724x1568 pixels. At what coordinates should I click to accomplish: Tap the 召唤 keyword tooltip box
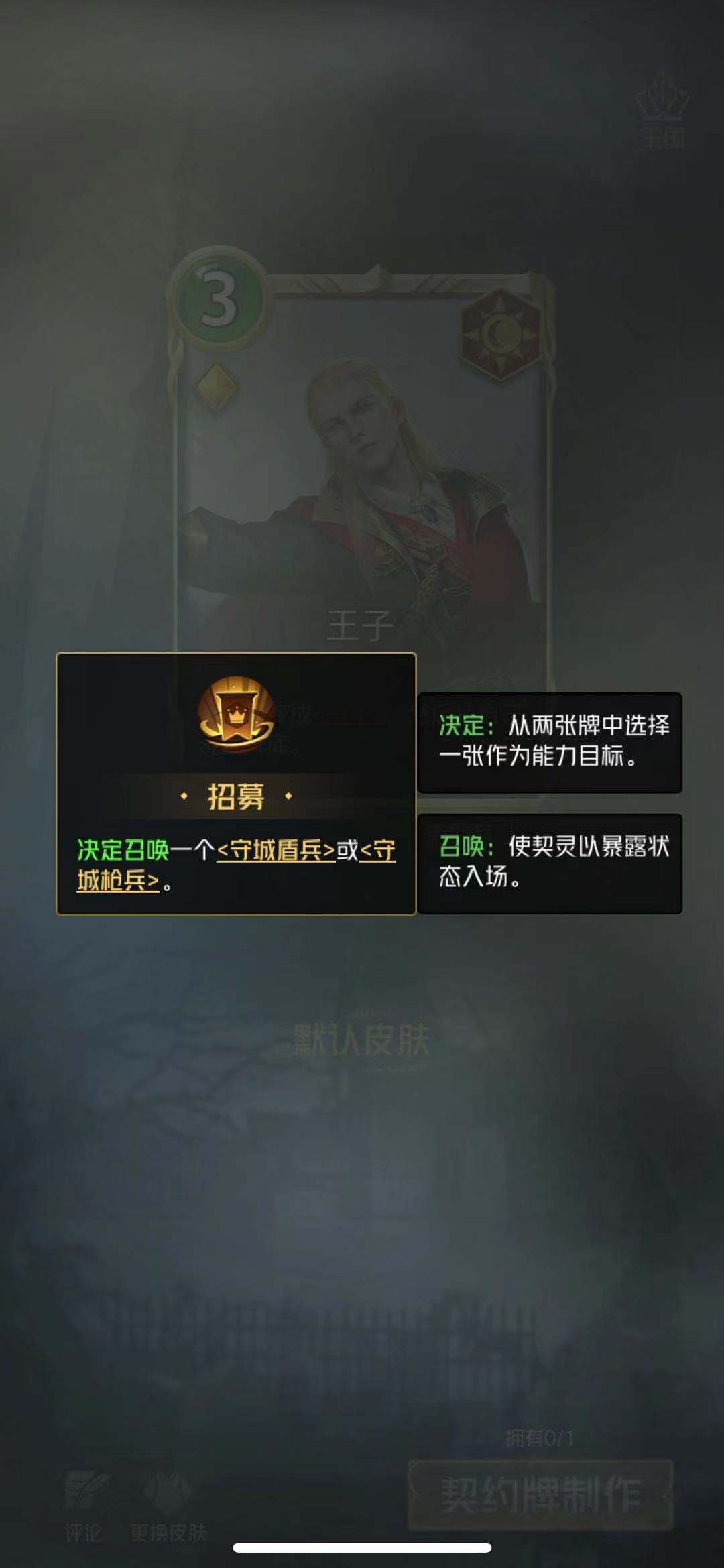pyautogui.click(x=550, y=863)
